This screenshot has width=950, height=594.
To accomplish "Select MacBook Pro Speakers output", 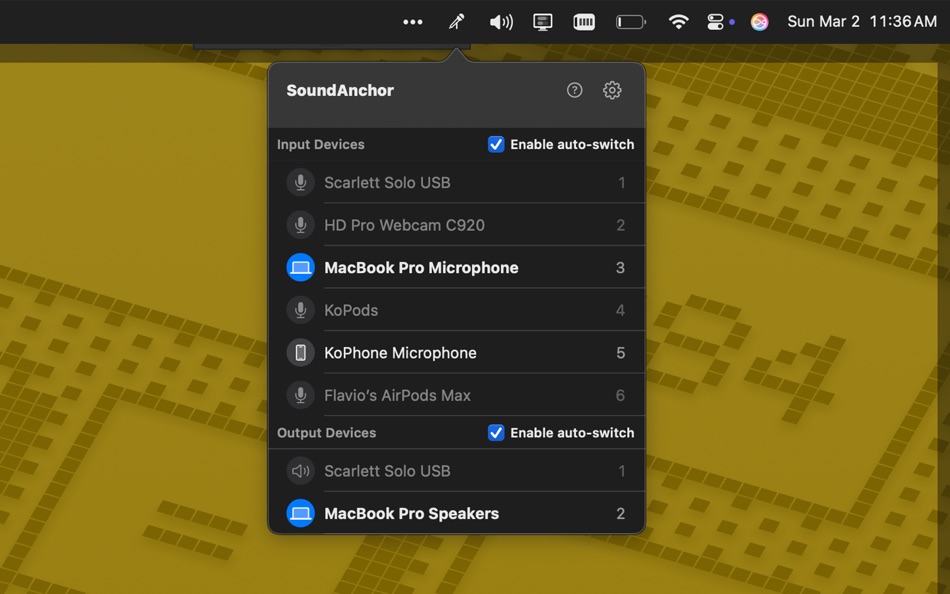I will pos(457,513).
